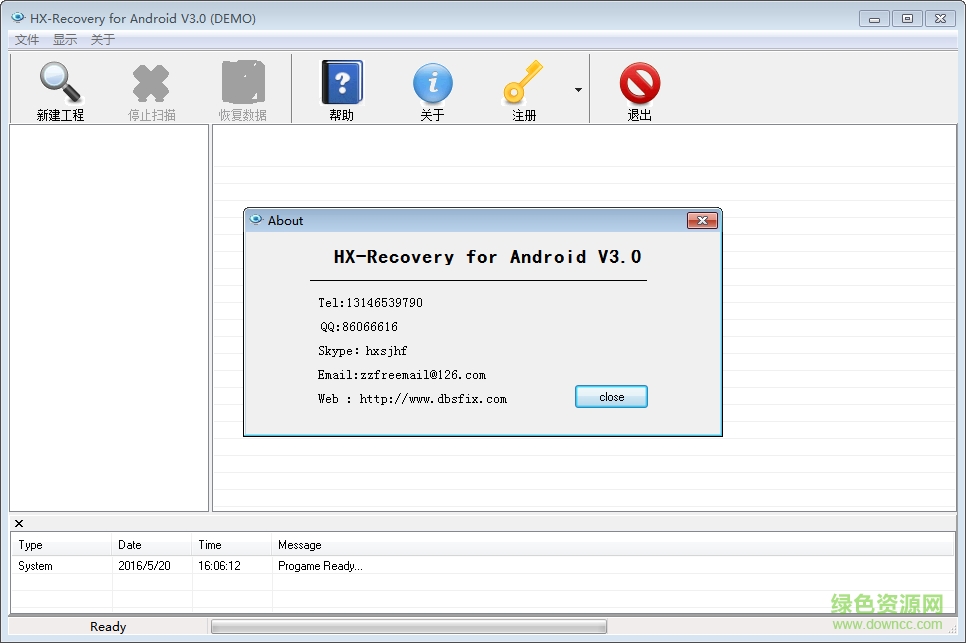Open the 文件 menu
Image resolution: width=966 pixels, height=643 pixels.
[26, 40]
